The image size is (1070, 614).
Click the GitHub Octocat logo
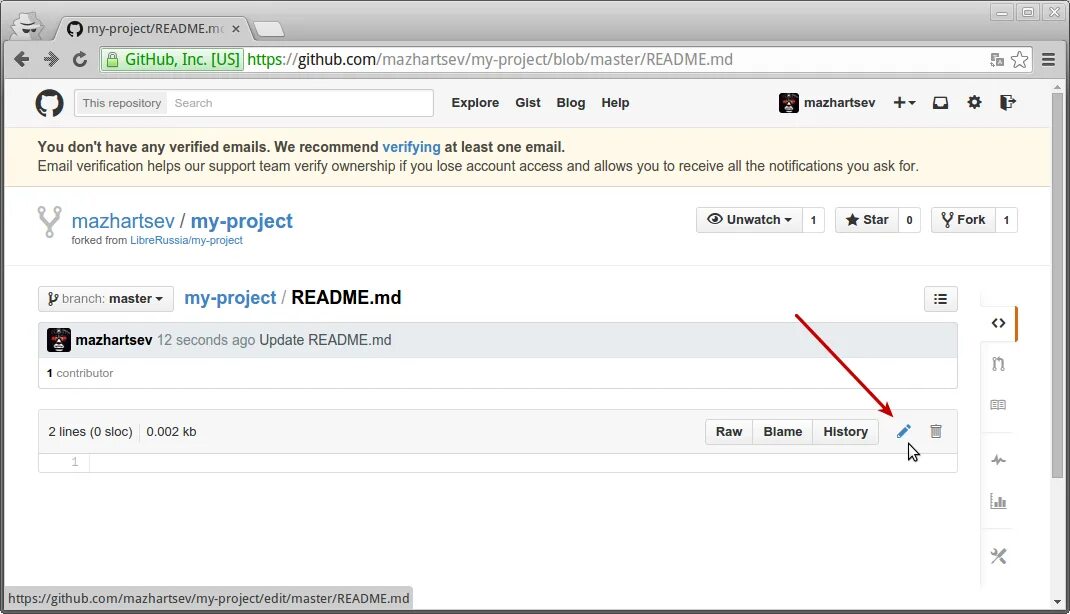tap(49, 103)
